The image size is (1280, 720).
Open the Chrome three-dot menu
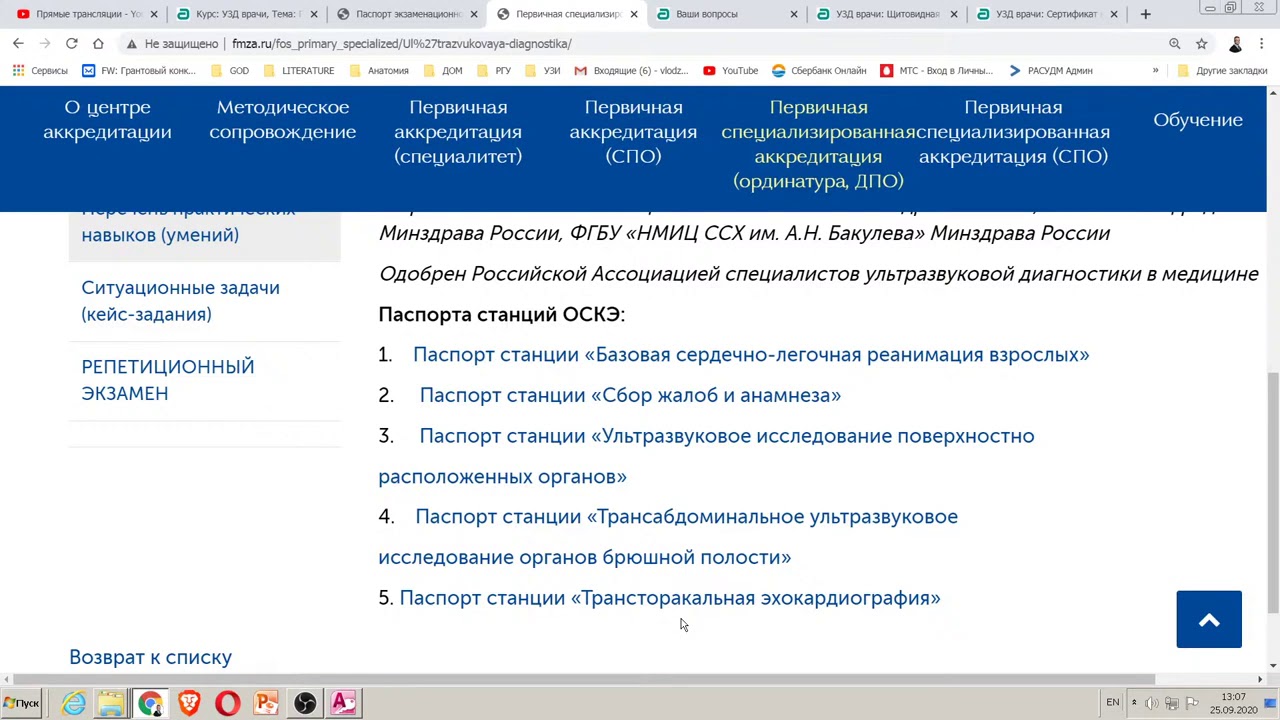pos(1262,43)
